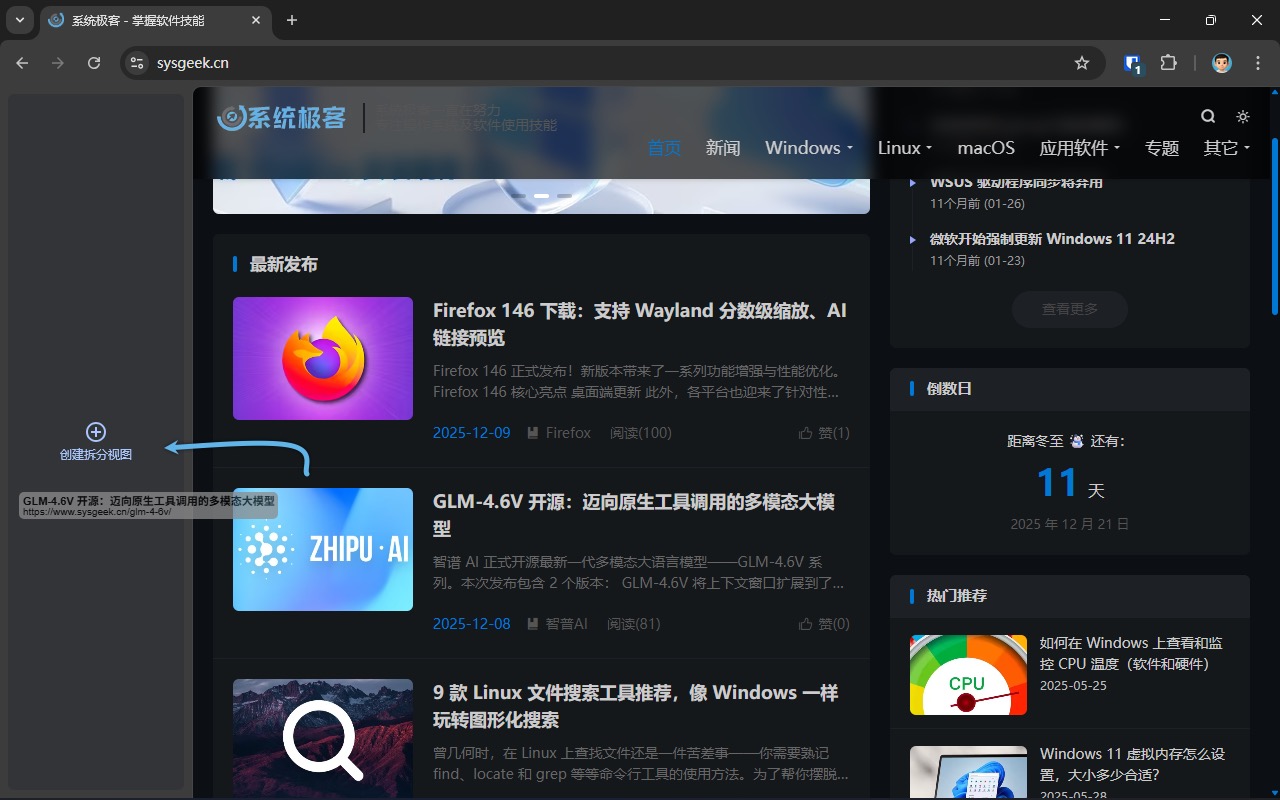Click the 系统极客 site logo
Screen dimensions: 1280x800
click(281, 117)
